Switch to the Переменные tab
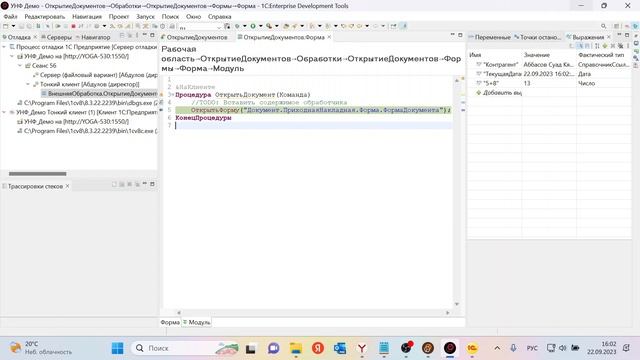The width and height of the screenshot is (640, 360). 489,37
